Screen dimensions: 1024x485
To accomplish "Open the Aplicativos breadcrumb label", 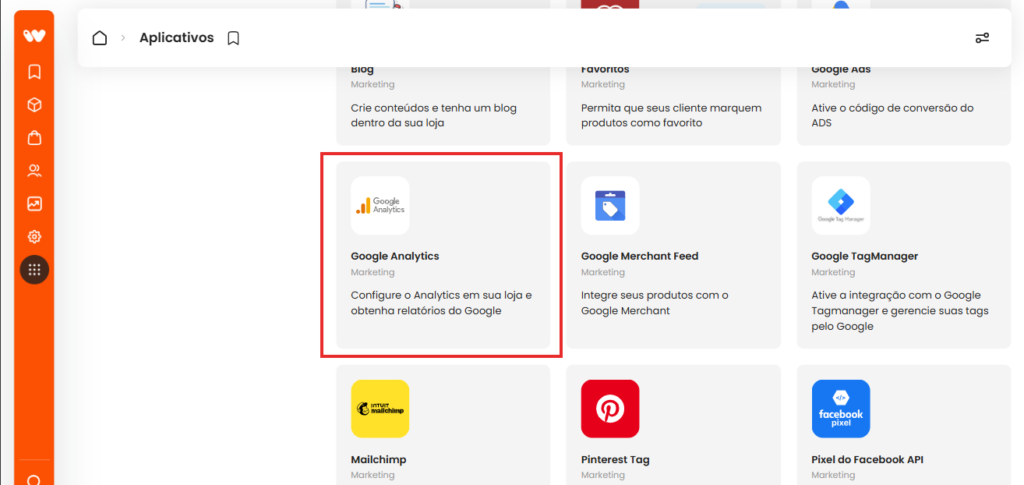I will pyautogui.click(x=176, y=38).
